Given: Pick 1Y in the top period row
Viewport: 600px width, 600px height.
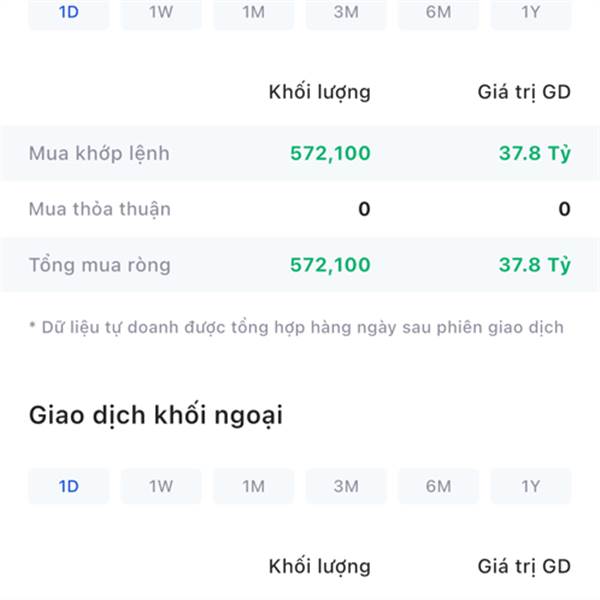Looking at the screenshot, I should (531, 14).
